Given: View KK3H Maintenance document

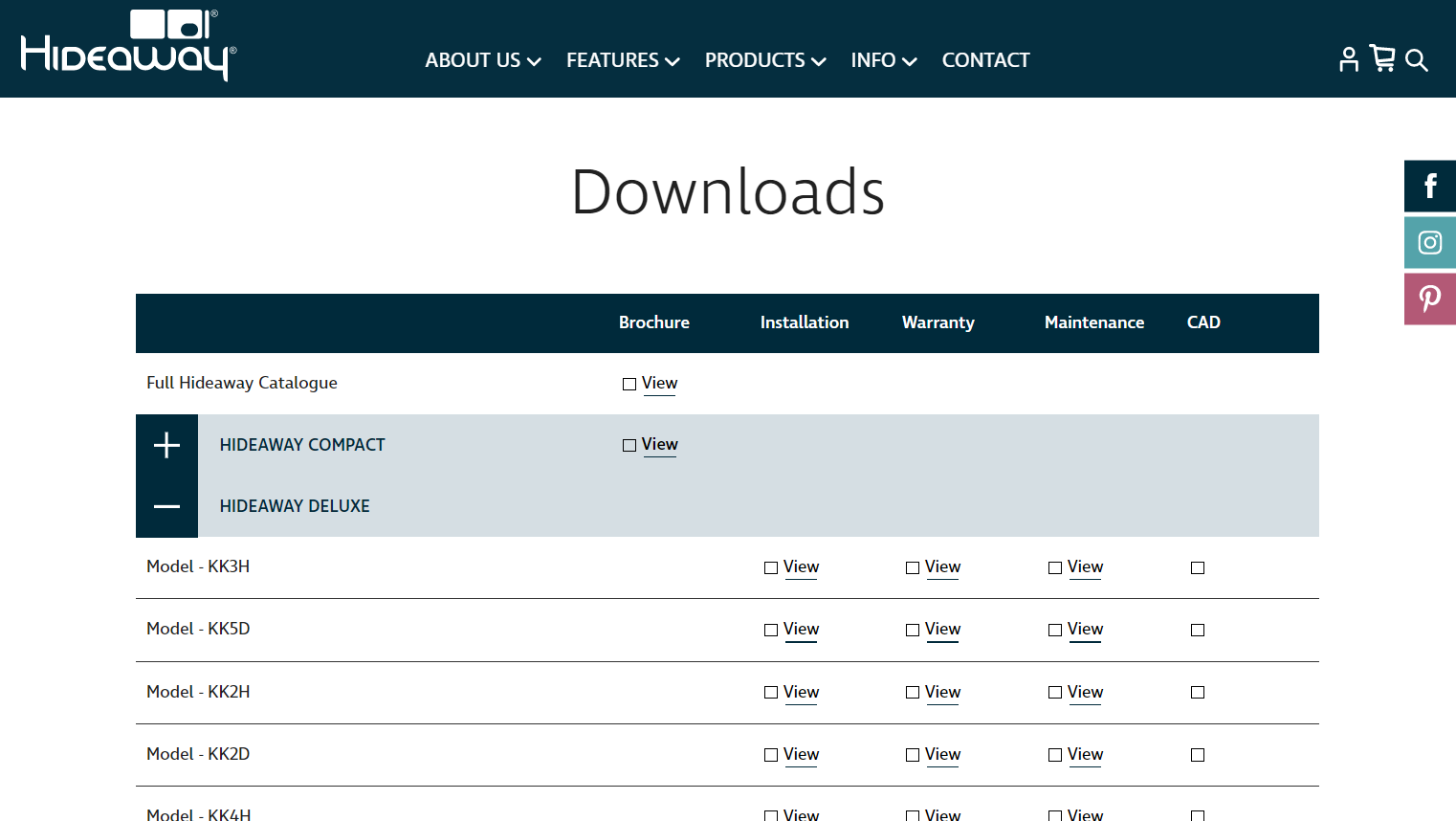Looking at the screenshot, I should click(1076, 567).
